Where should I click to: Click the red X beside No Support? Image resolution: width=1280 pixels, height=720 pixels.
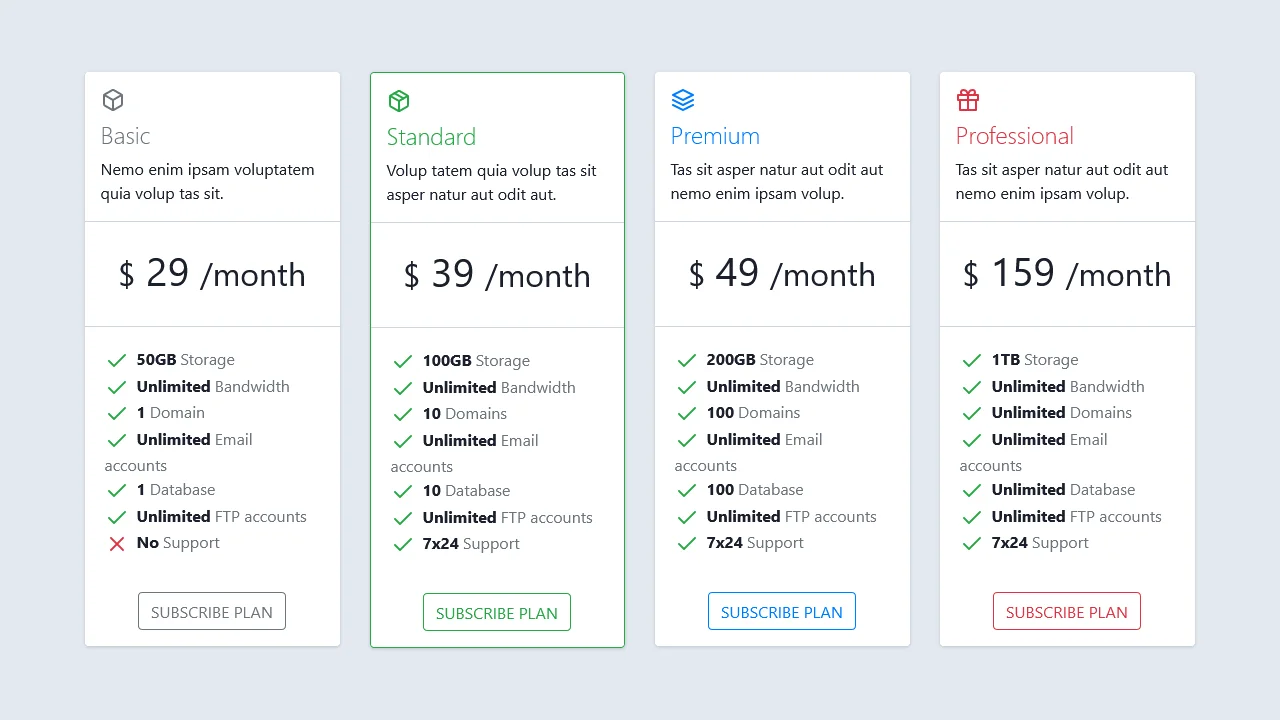click(x=116, y=543)
